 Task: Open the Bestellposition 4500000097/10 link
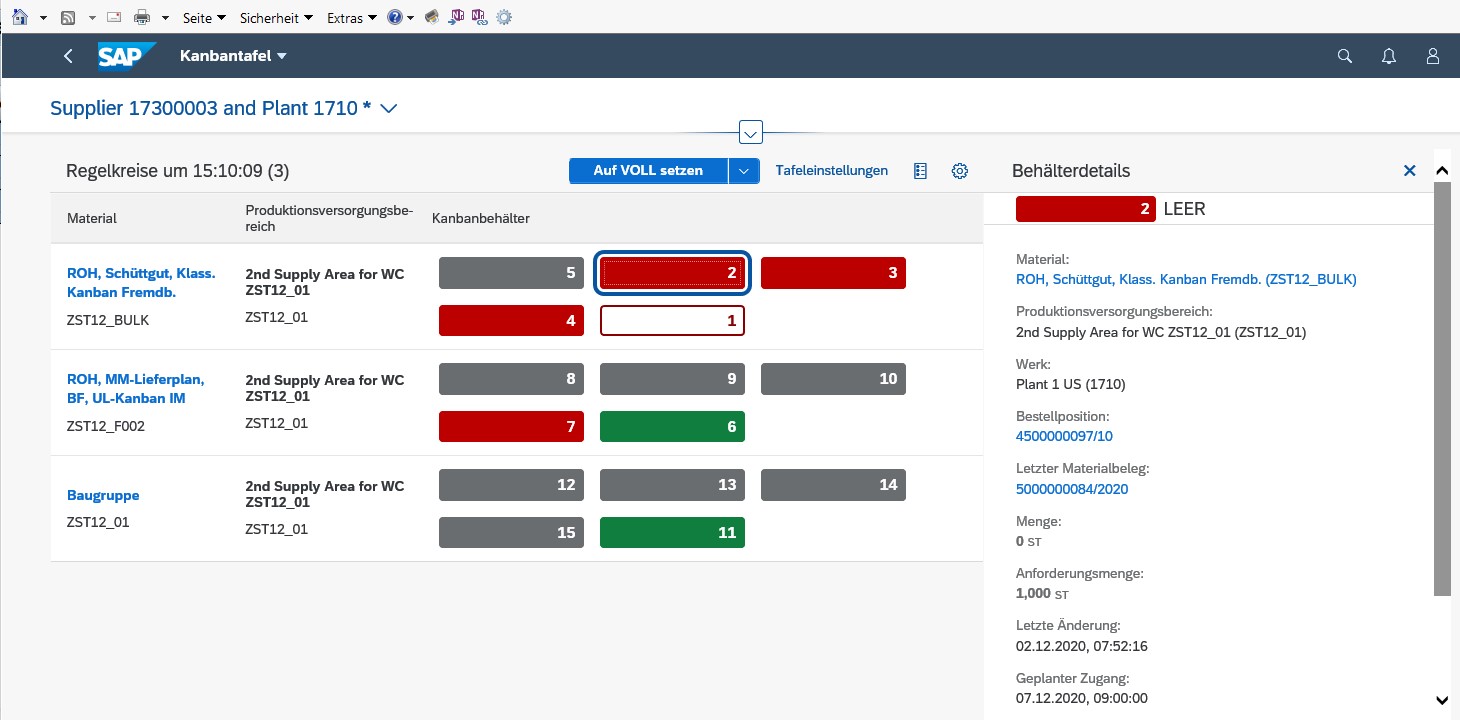coord(1063,436)
